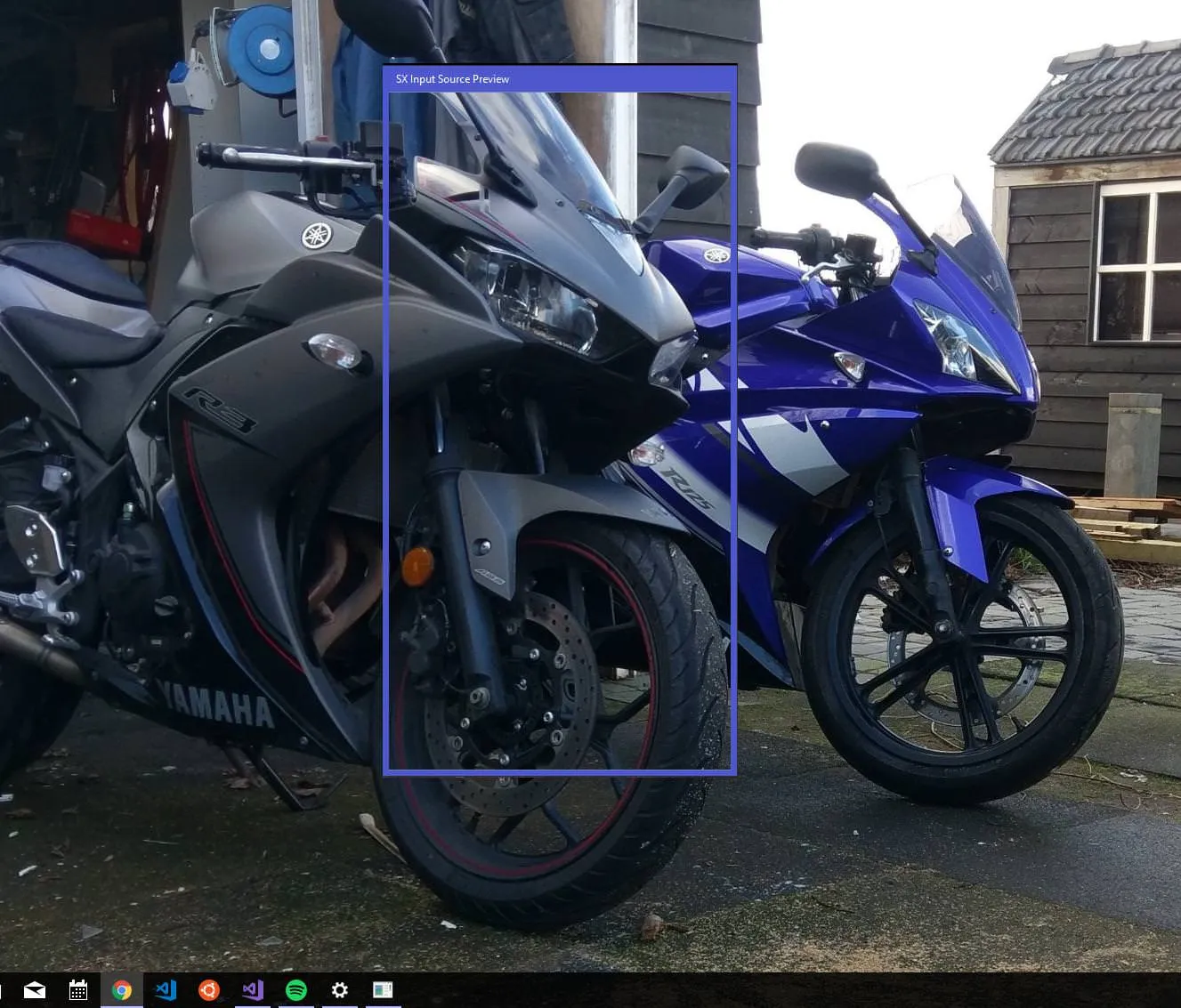The height and width of the screenshot is (1008, 1181).
Task: Click the SX Input Source Preview title bar
Action: coord(560,79)
